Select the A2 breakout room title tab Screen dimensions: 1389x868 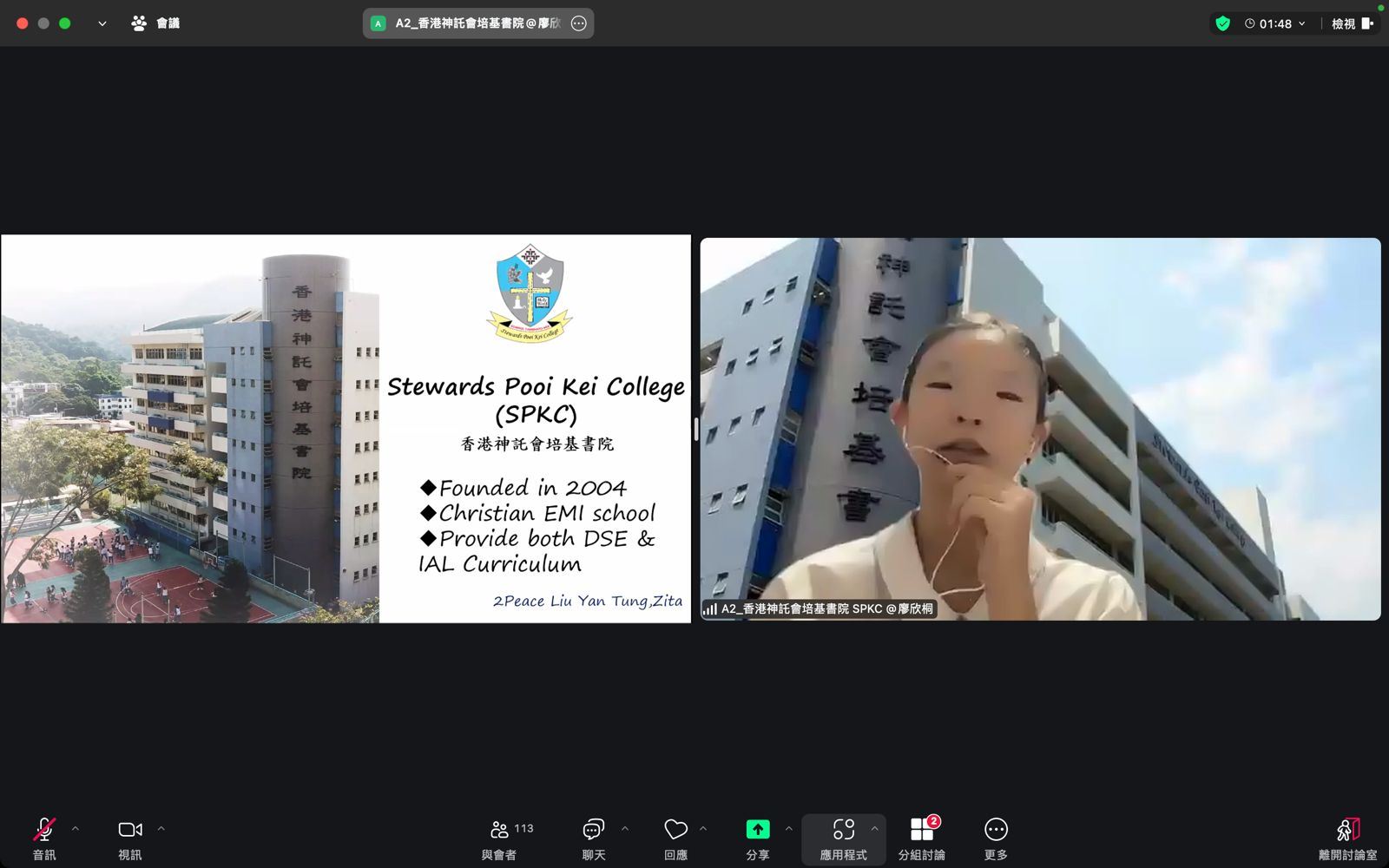pyautogui.click(x=477, y=23)
